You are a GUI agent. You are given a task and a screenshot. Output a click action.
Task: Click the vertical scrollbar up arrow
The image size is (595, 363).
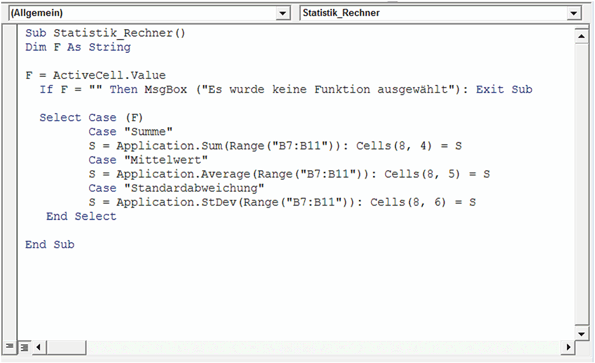[581, 36]
